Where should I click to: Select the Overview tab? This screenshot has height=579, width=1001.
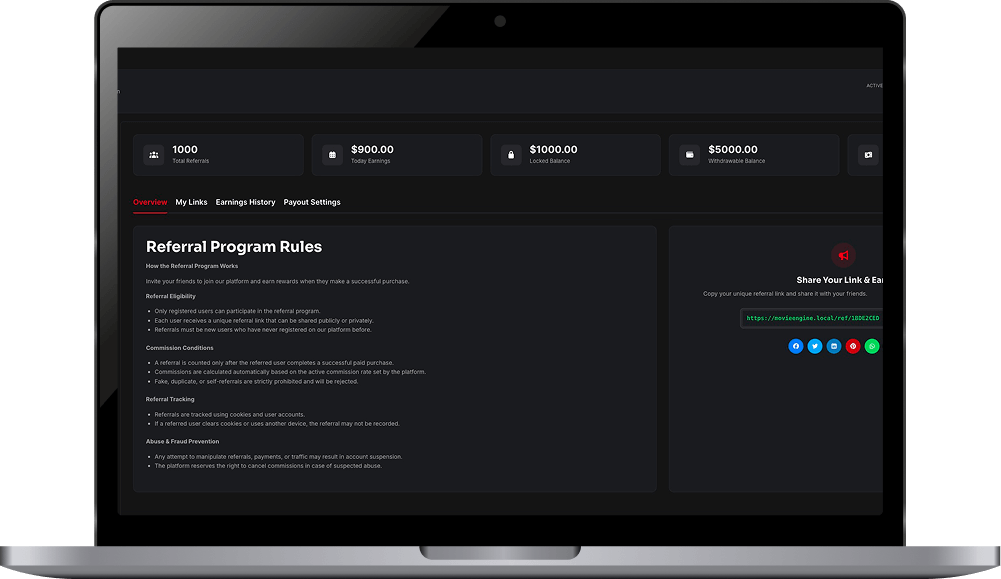point(150,202)
